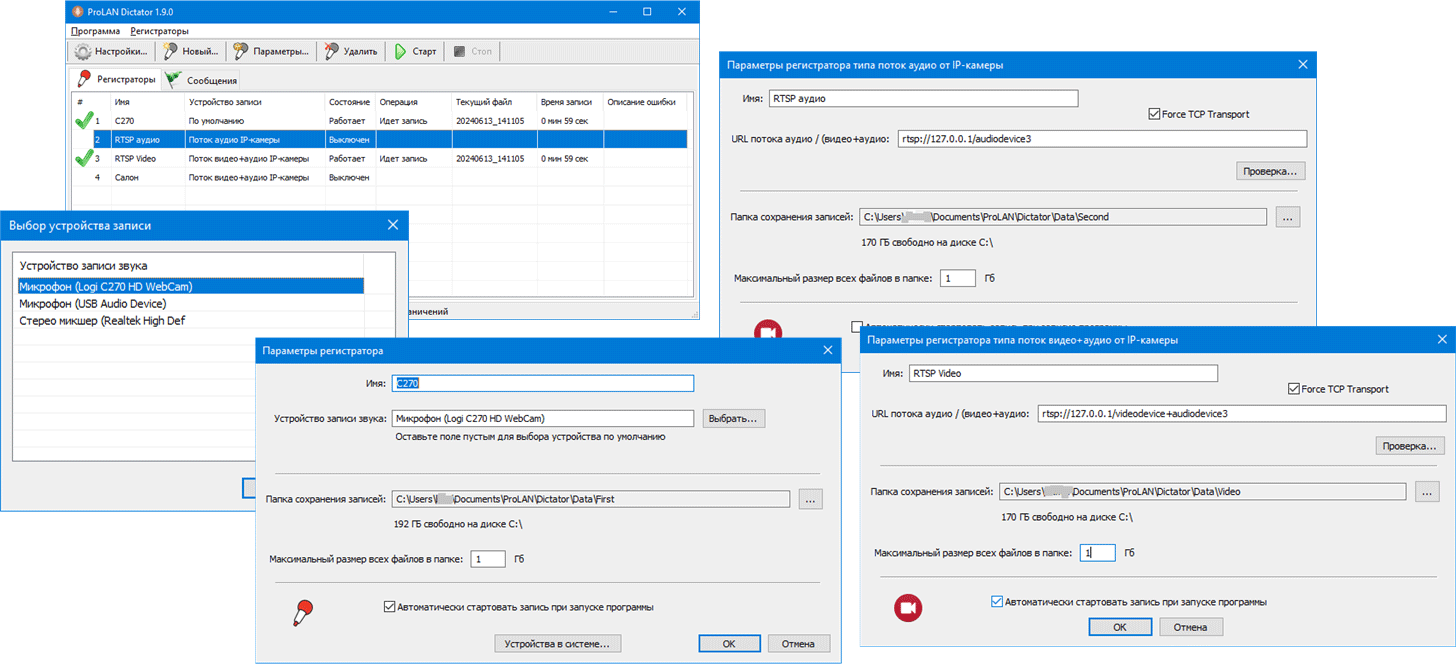Click the Стоп toolbar button

[x=472, y=51]
